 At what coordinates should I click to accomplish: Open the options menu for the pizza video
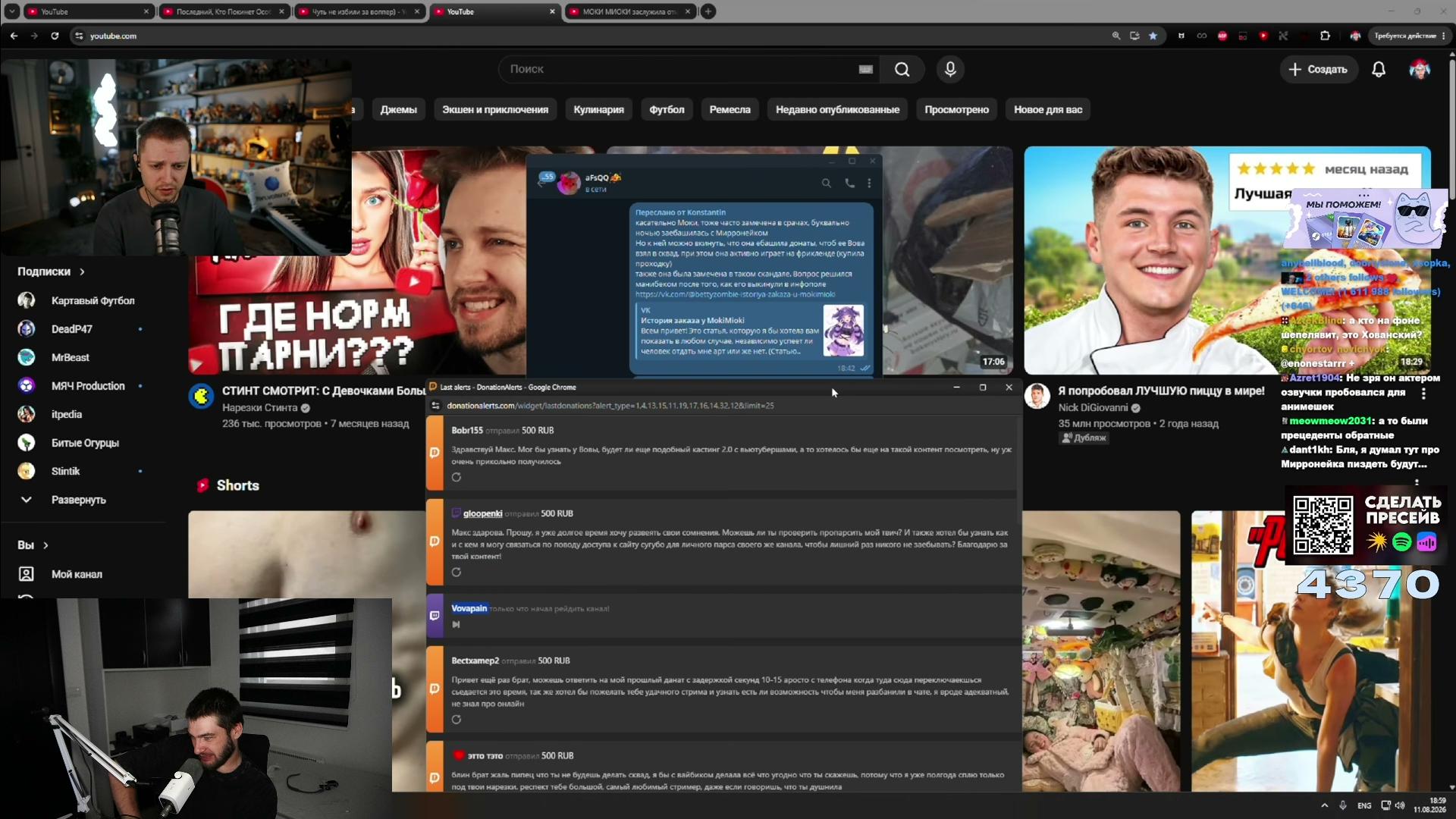click(1423, 394)
